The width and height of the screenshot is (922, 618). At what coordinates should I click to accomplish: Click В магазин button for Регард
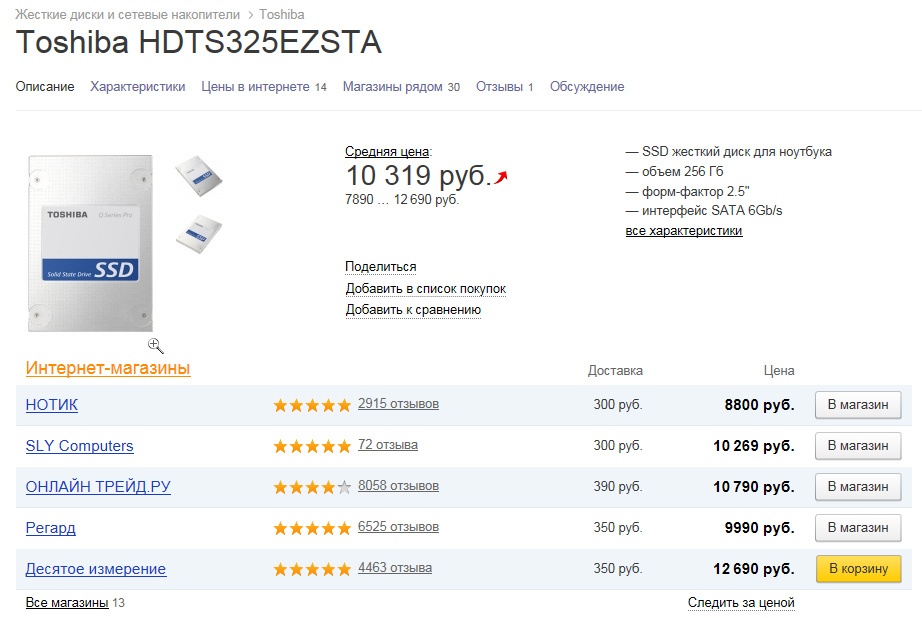point(858,528)
